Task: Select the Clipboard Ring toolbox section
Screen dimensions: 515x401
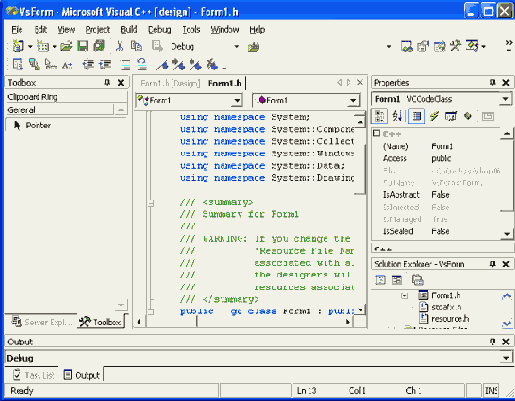Action: [66, 97]
